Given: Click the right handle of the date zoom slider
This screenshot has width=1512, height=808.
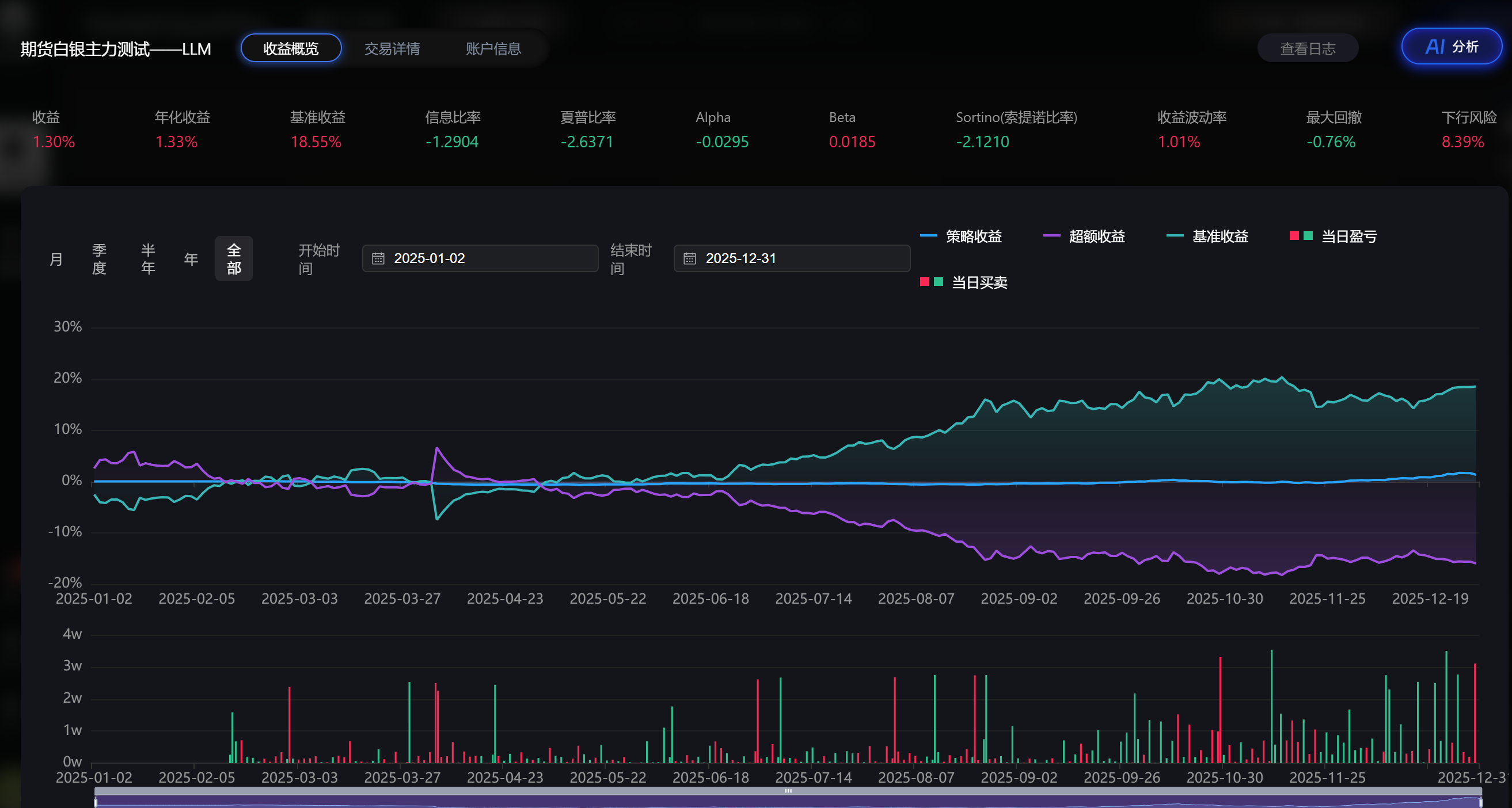Looking at the screenshot, I should pos(1480,802).
